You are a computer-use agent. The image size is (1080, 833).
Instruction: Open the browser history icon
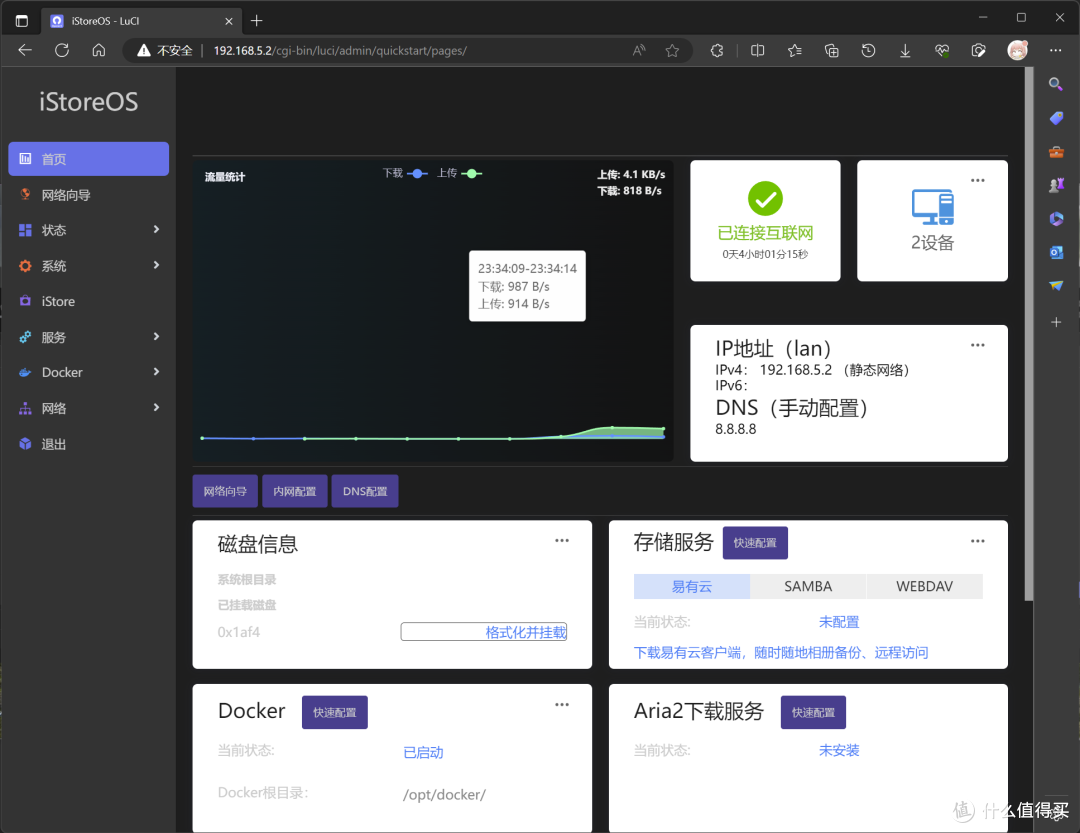(x=868, y=50)
